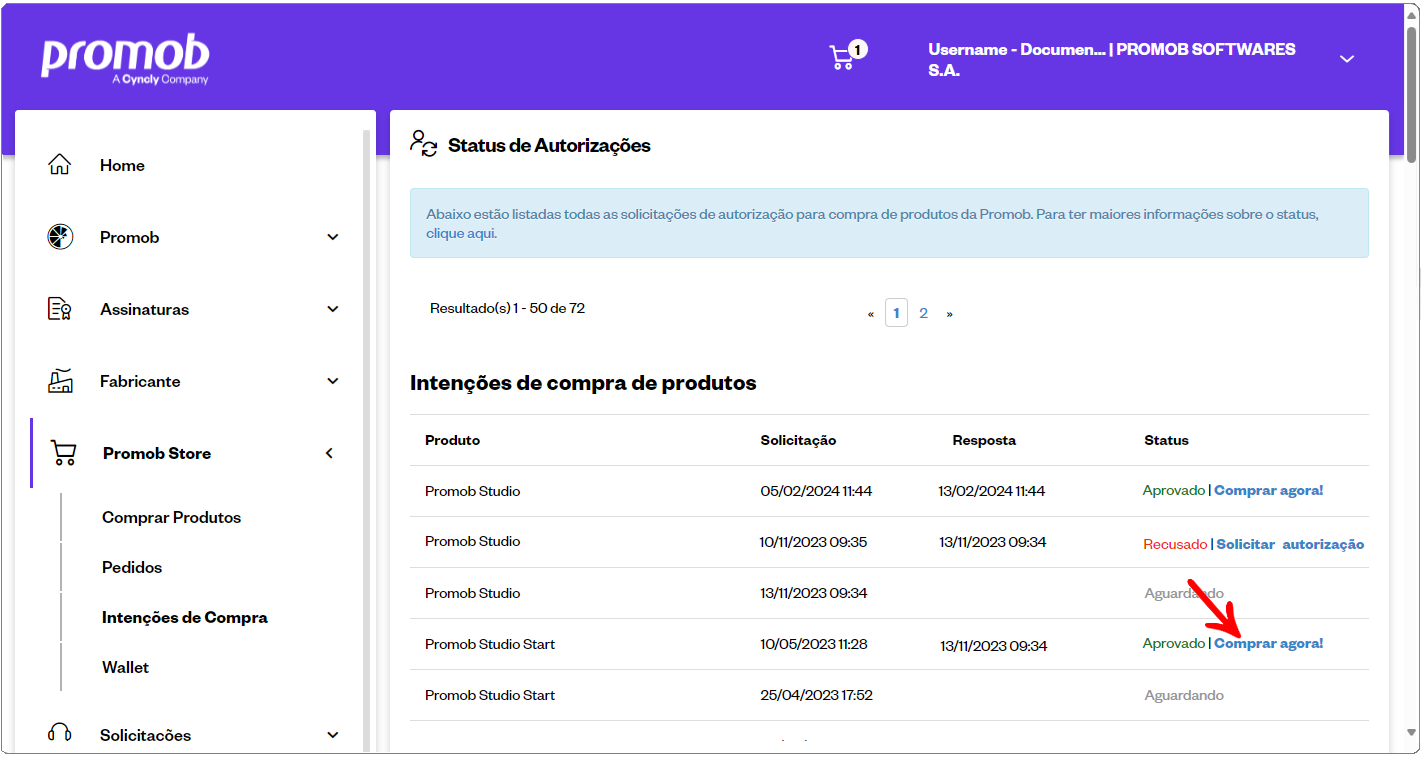Click Comprar agora! for Promob Studio 05/02/2024
This screenshot has width=1425, height=772.
pos(1268,491)
